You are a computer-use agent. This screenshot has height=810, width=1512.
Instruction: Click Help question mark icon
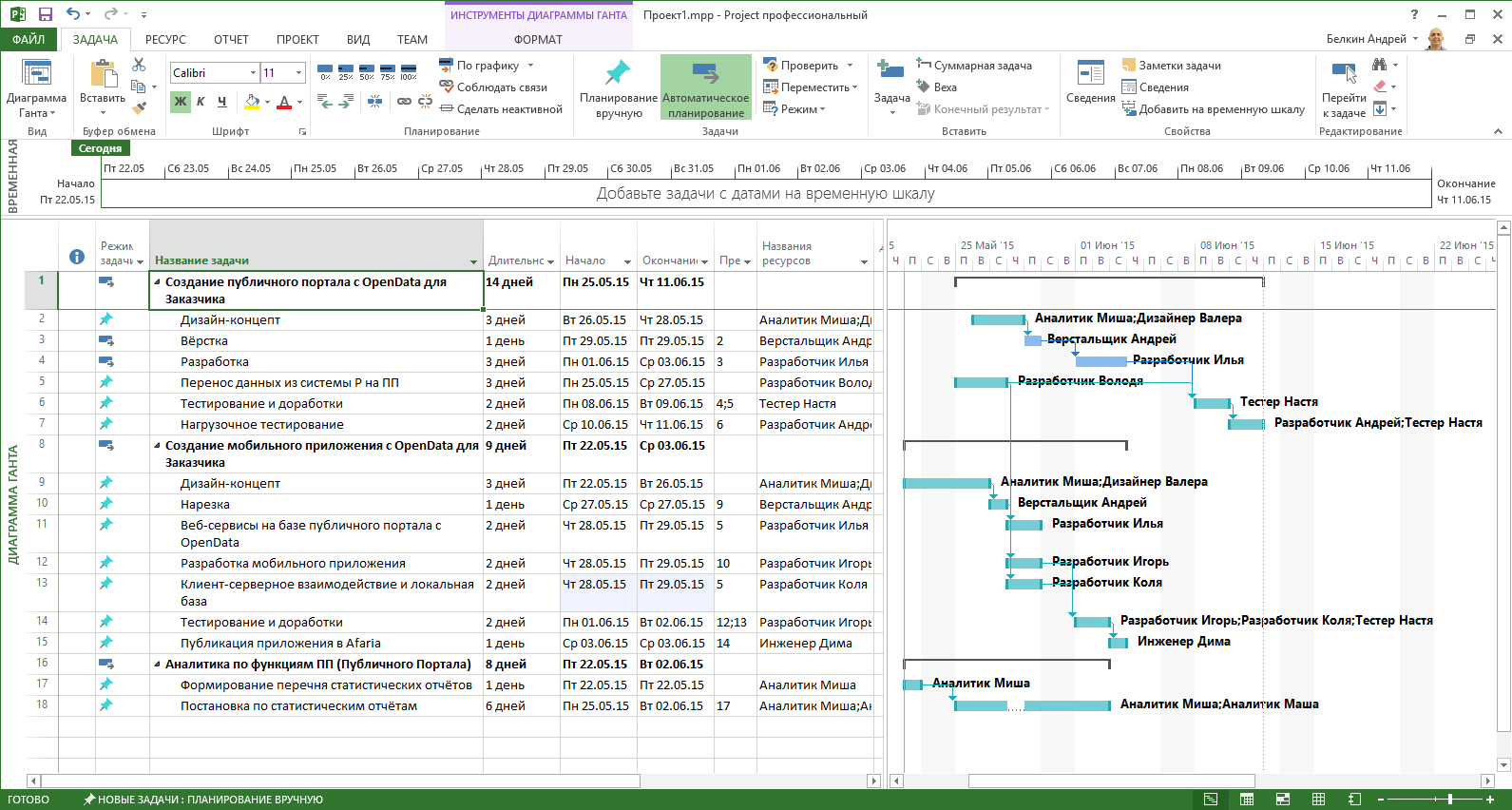pyautogui.click(x=1414, y=14)
